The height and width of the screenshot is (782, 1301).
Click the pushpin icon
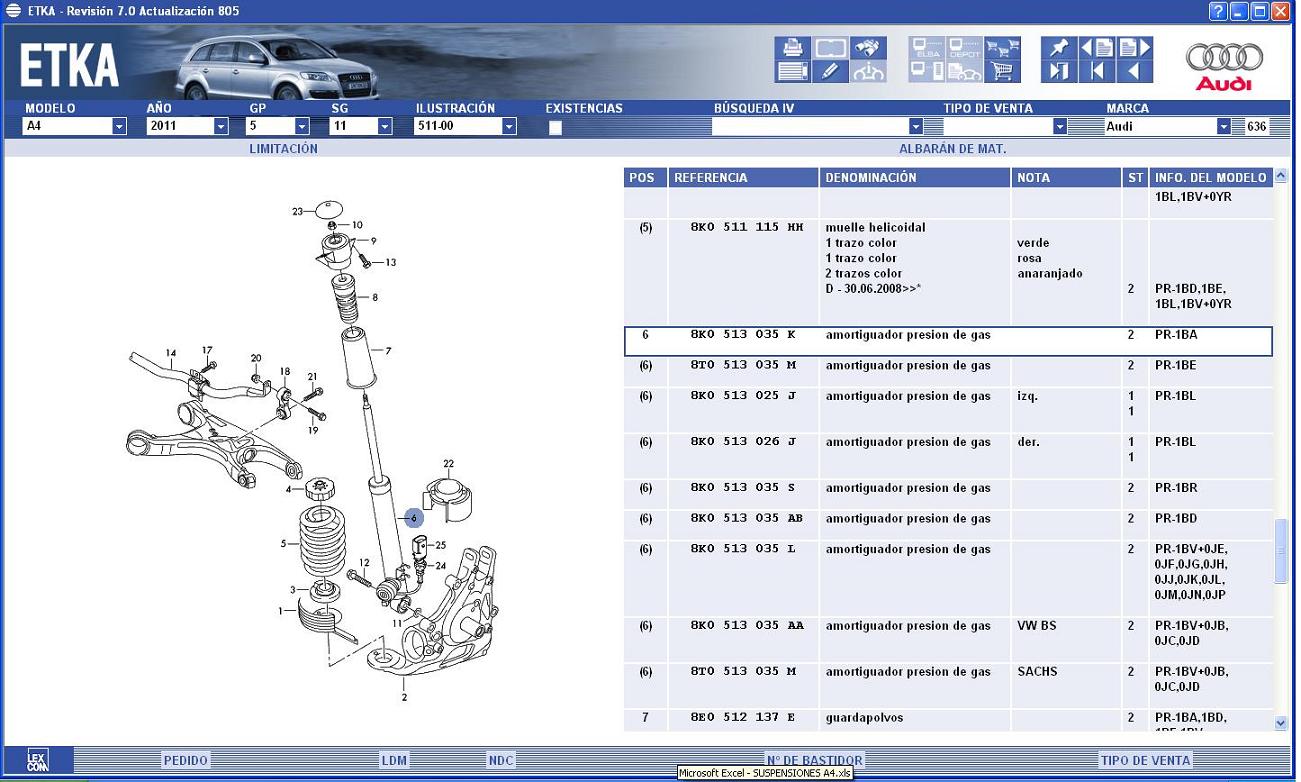(x=1059, y=48)
